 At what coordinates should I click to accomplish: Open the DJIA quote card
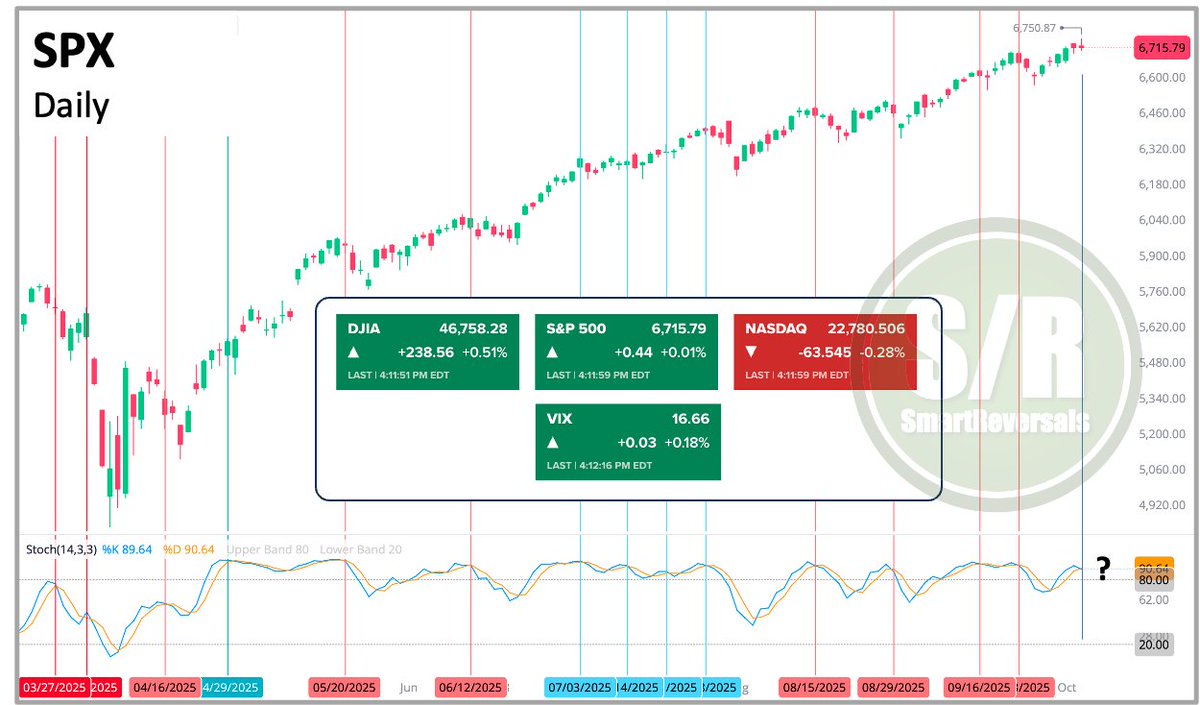[x=428, y=351]
